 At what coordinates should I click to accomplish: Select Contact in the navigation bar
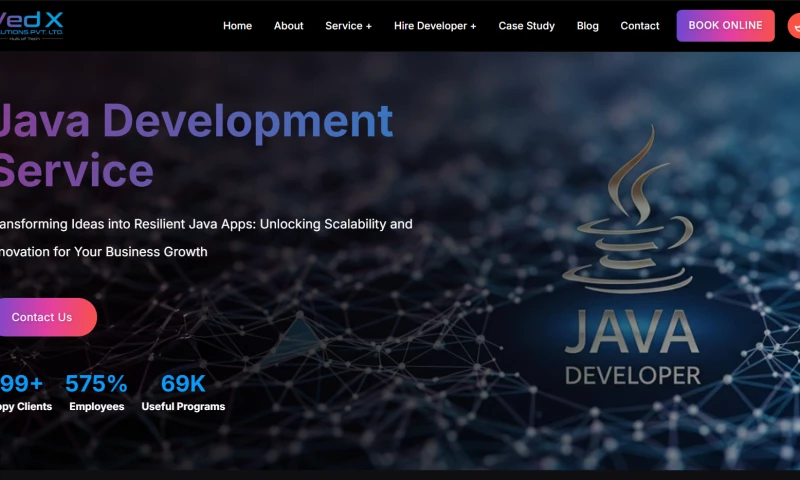(640, 26)
